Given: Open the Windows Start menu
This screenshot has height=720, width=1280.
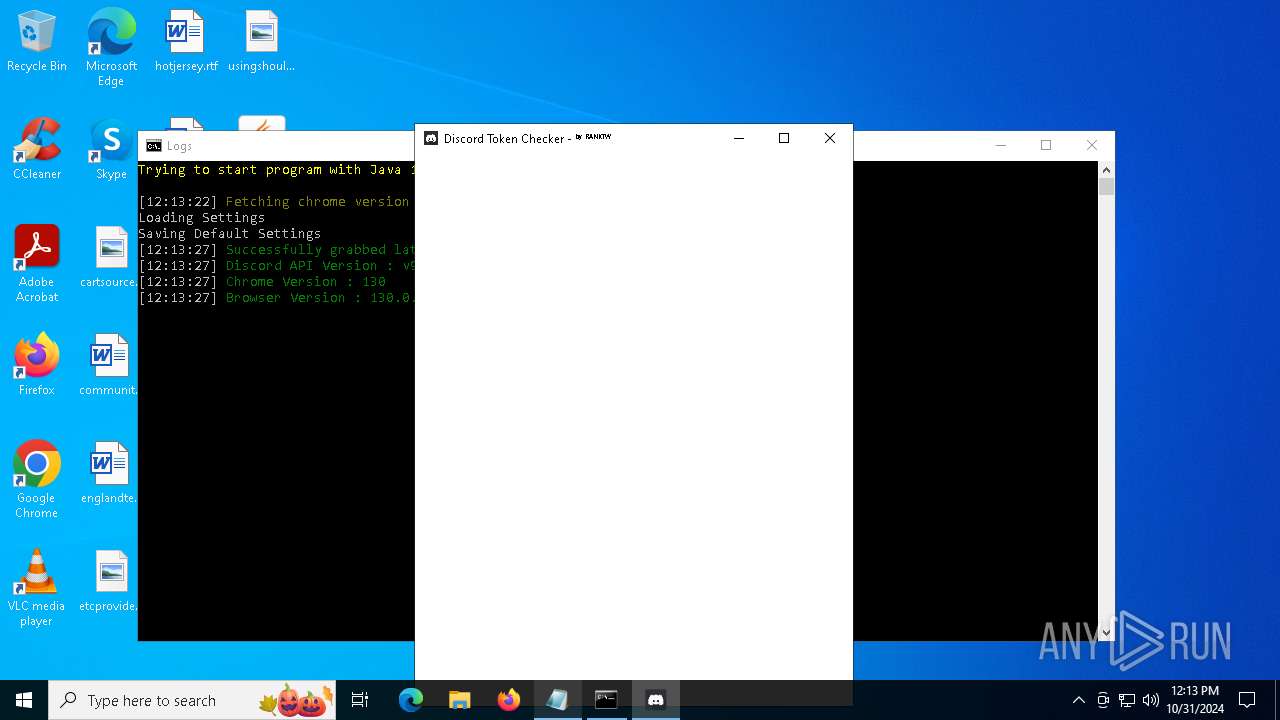Looking at the screenshot, I should pyautogui.click(x=24, y=700).
